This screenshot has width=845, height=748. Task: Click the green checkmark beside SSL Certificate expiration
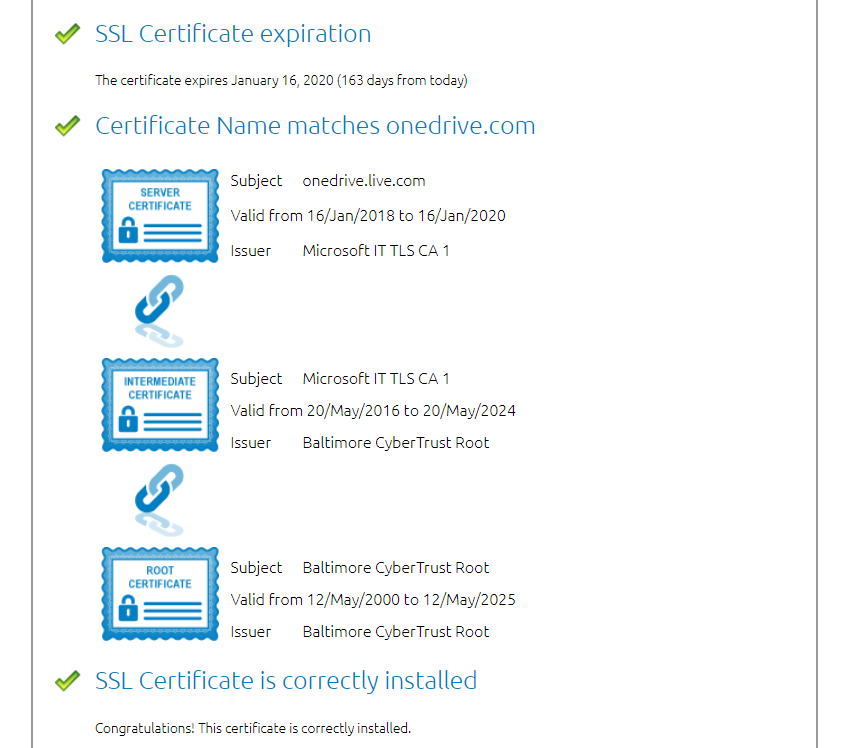[67, 34]
